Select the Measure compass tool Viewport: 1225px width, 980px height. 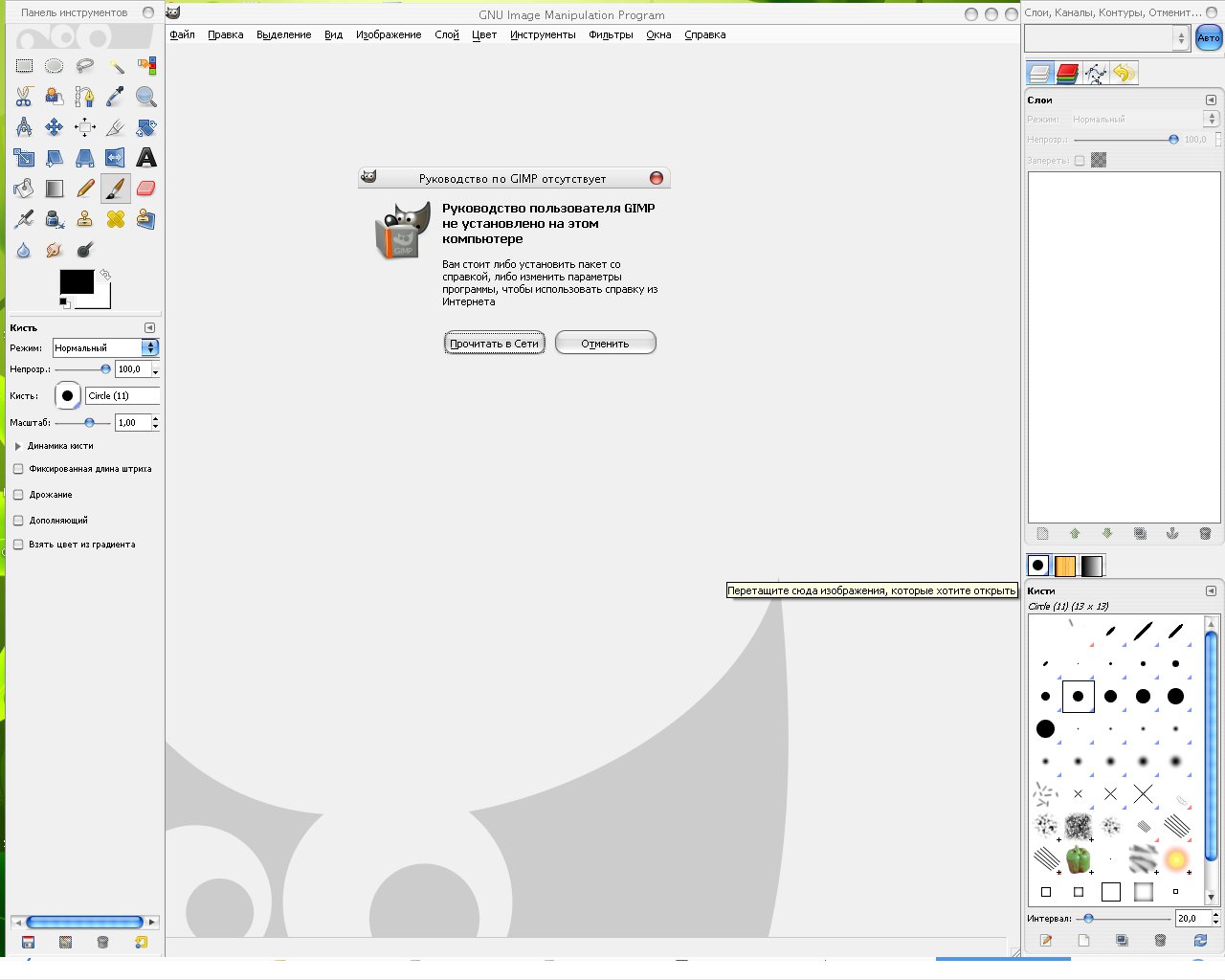(24, 127)
